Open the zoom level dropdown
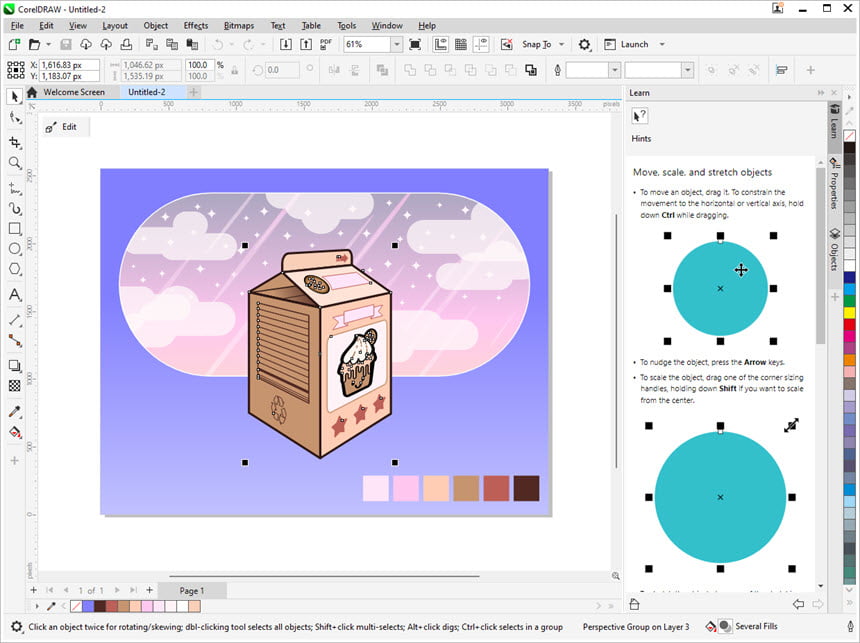Screen dimensions: 860x643 [397, 44]
